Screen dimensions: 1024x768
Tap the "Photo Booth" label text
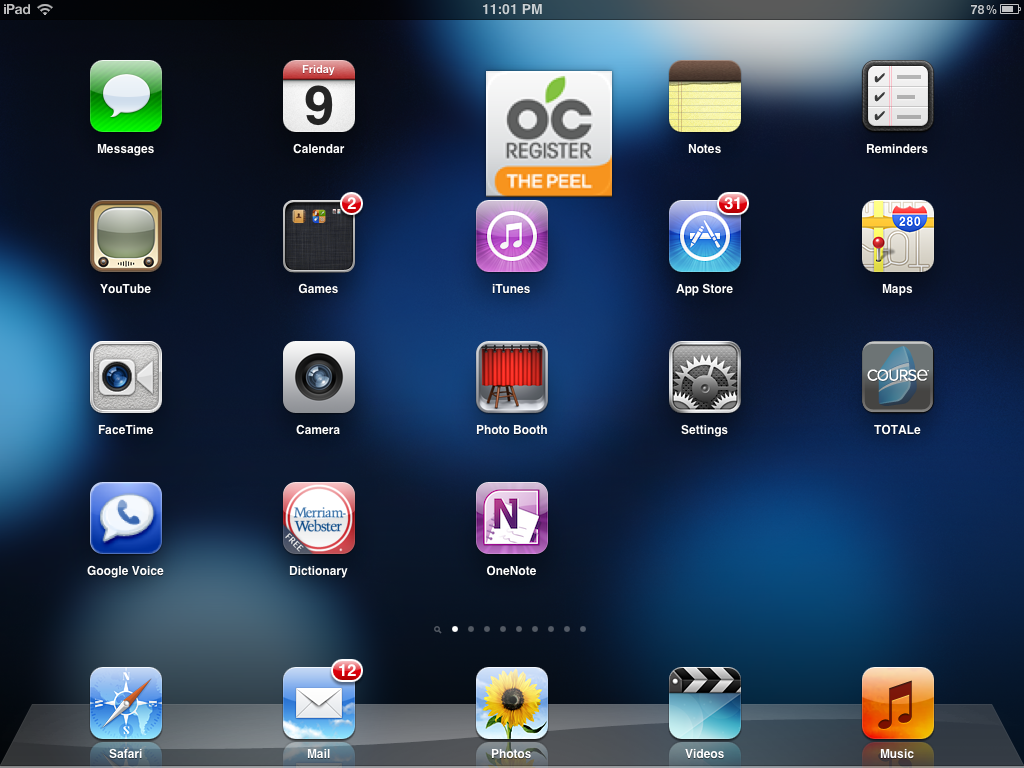tap(511, 430)
